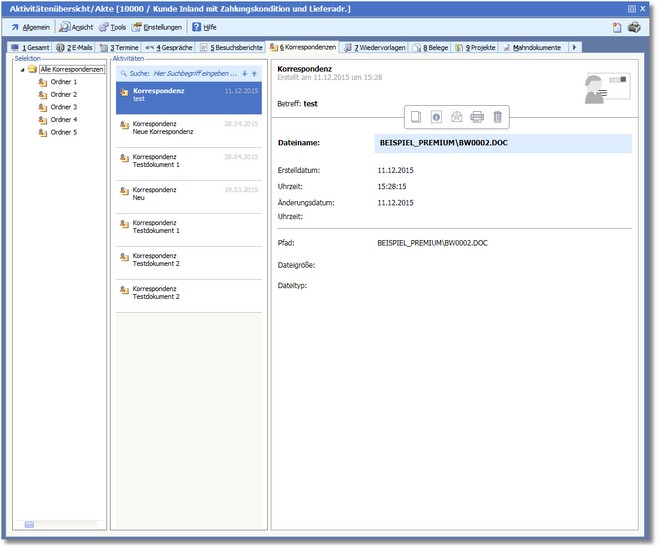
Task: Click the printer icon at top right
Action: [x=633, y=27]
